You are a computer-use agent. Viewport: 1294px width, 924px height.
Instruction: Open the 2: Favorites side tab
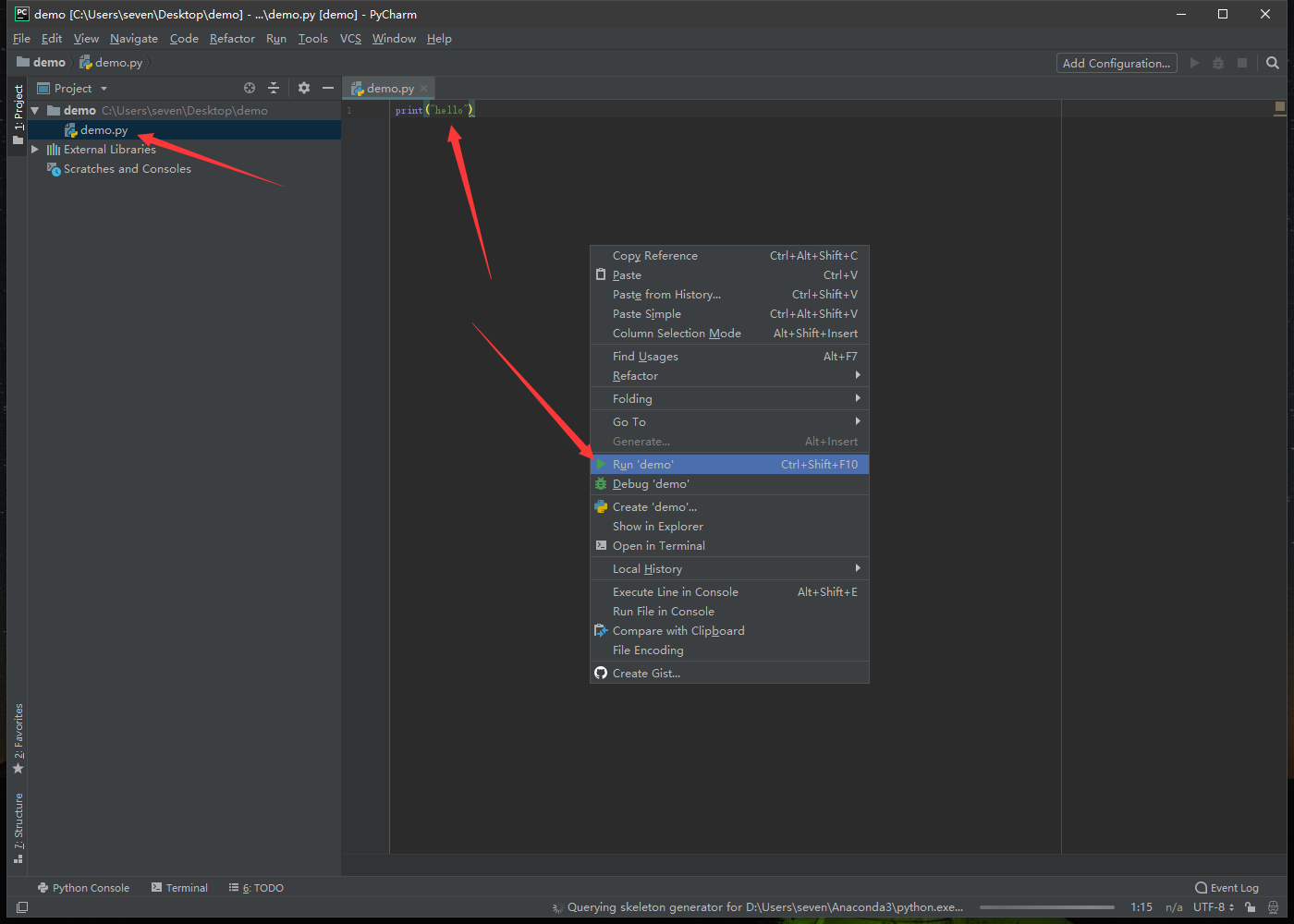click(x=18, y=739)
